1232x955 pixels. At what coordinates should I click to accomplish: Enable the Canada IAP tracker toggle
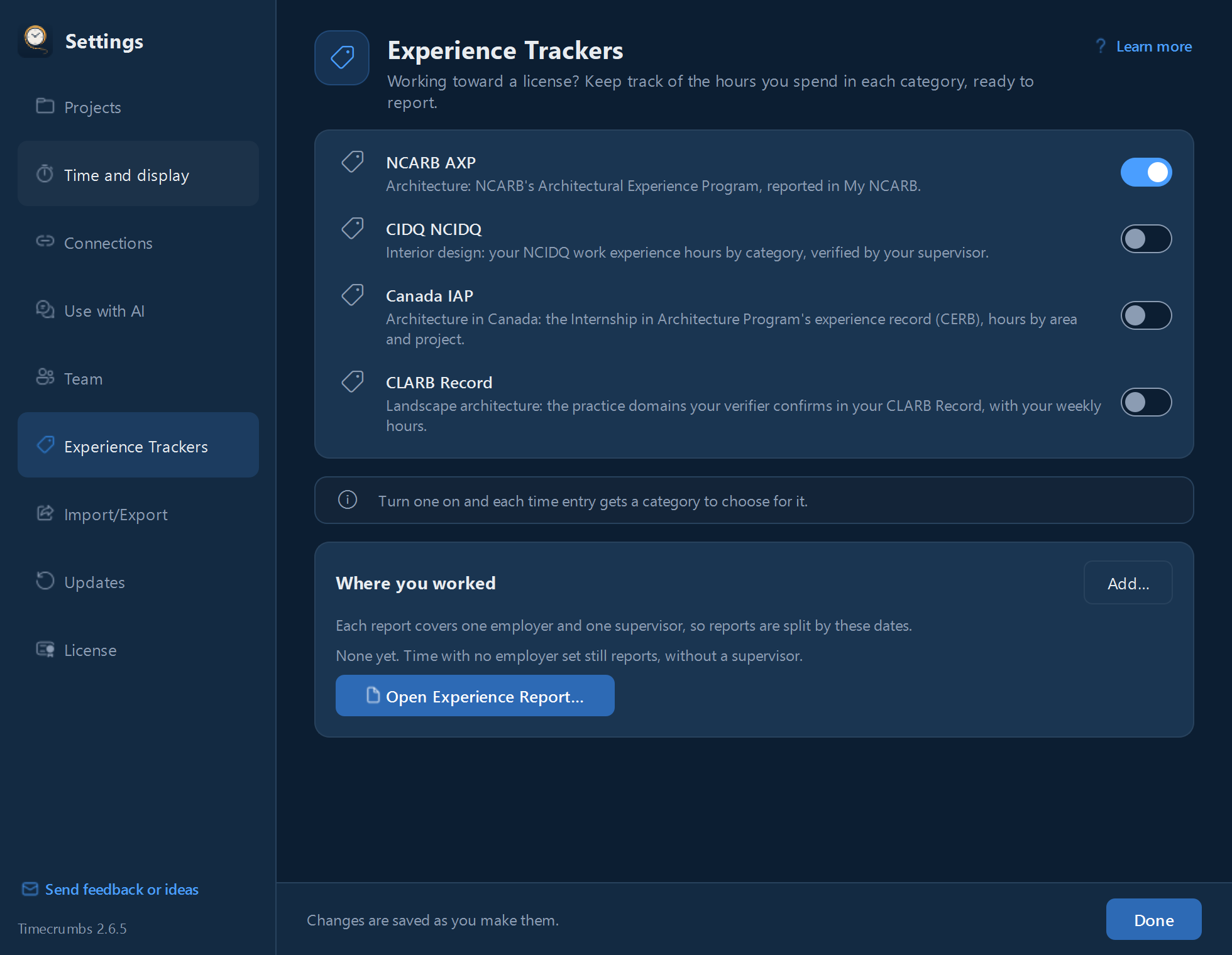point(1146,315)
